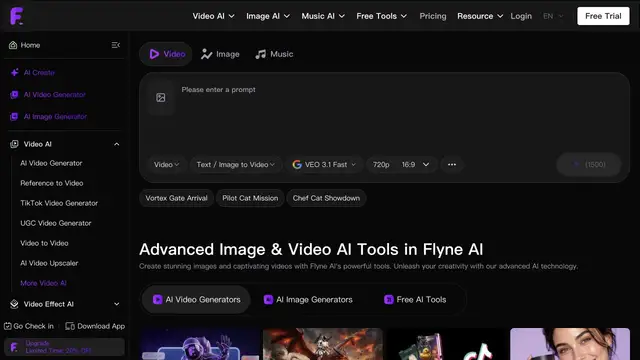Open Reference to Video in sidebar
Image resolution: width=640 pixels, height=360 pixels.
point(52,183)
